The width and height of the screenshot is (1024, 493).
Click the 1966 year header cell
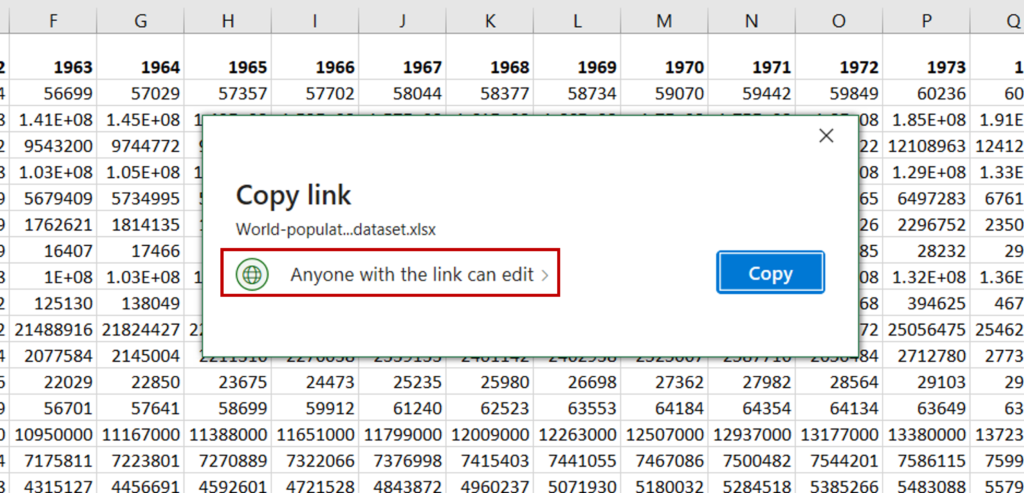pyautogui.click(x=315, y=57)
